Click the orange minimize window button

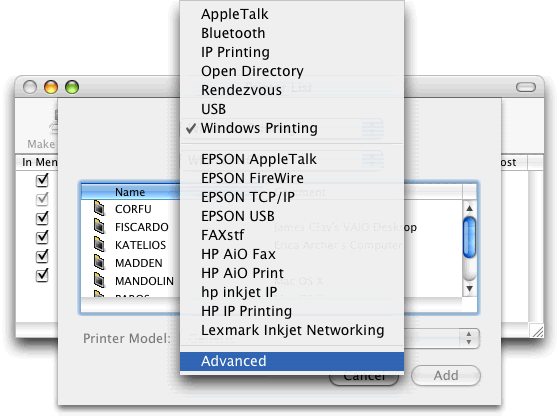[x=51, y=87]
